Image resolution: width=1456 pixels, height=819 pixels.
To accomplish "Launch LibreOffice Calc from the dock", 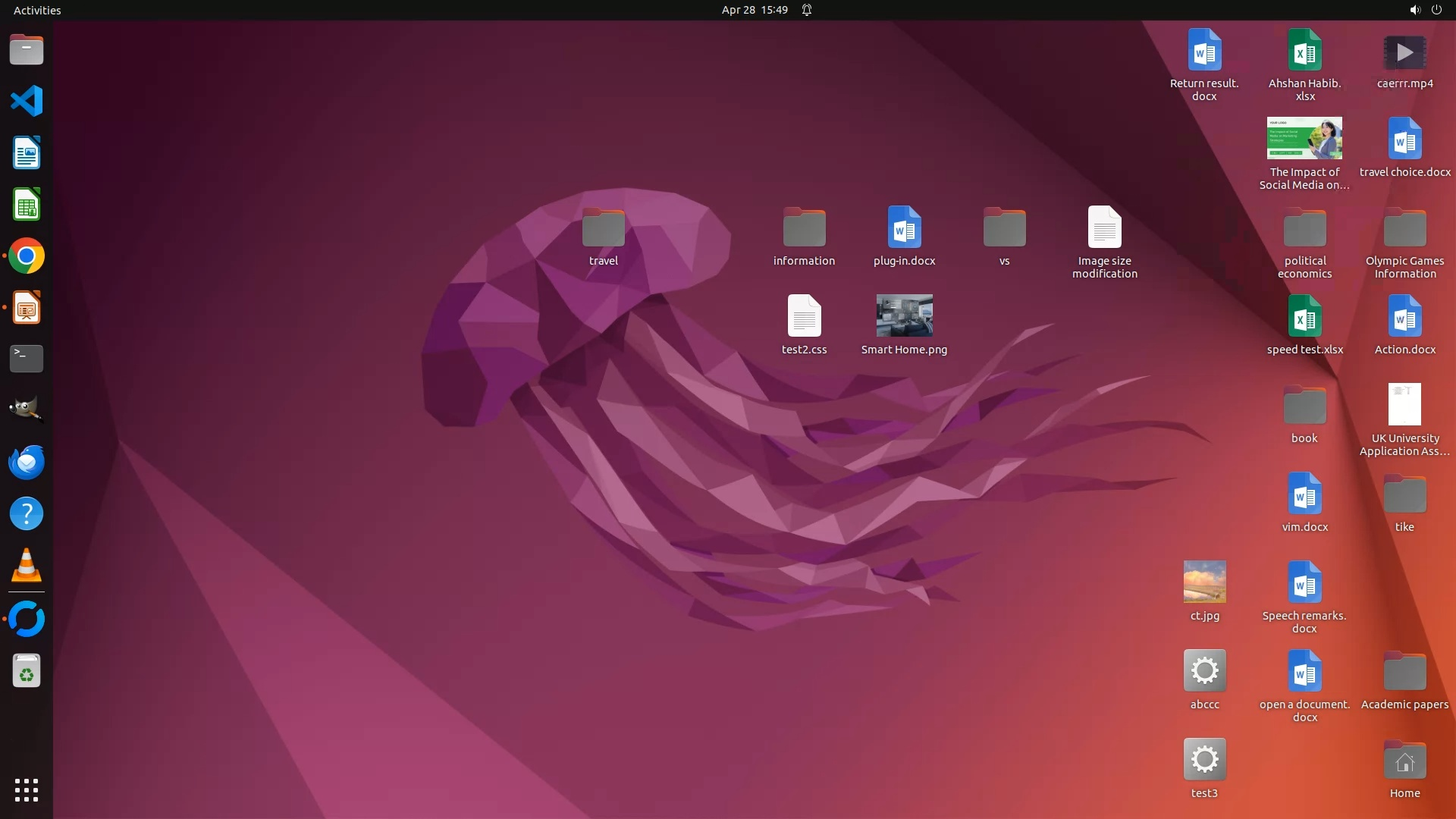I will coord(27,205).
